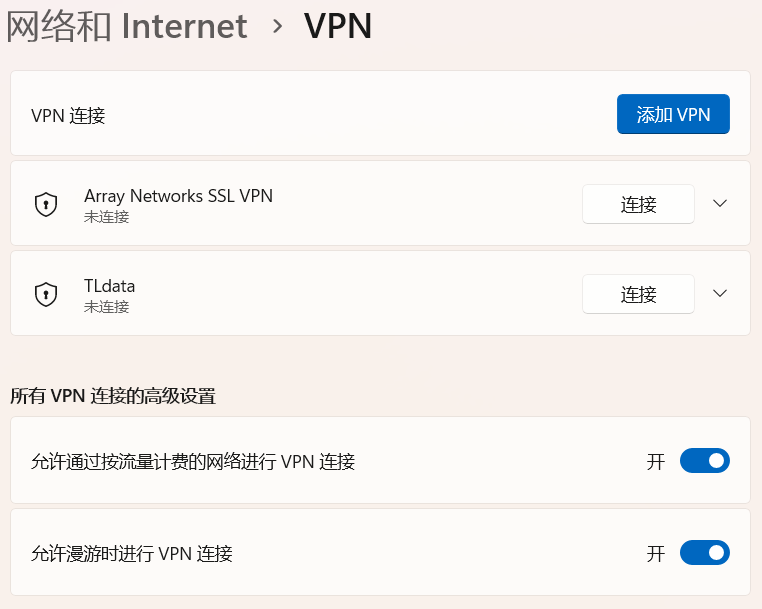
Task: Click the VPN page title in breadcrumb
Action: [x=338, y=26]
